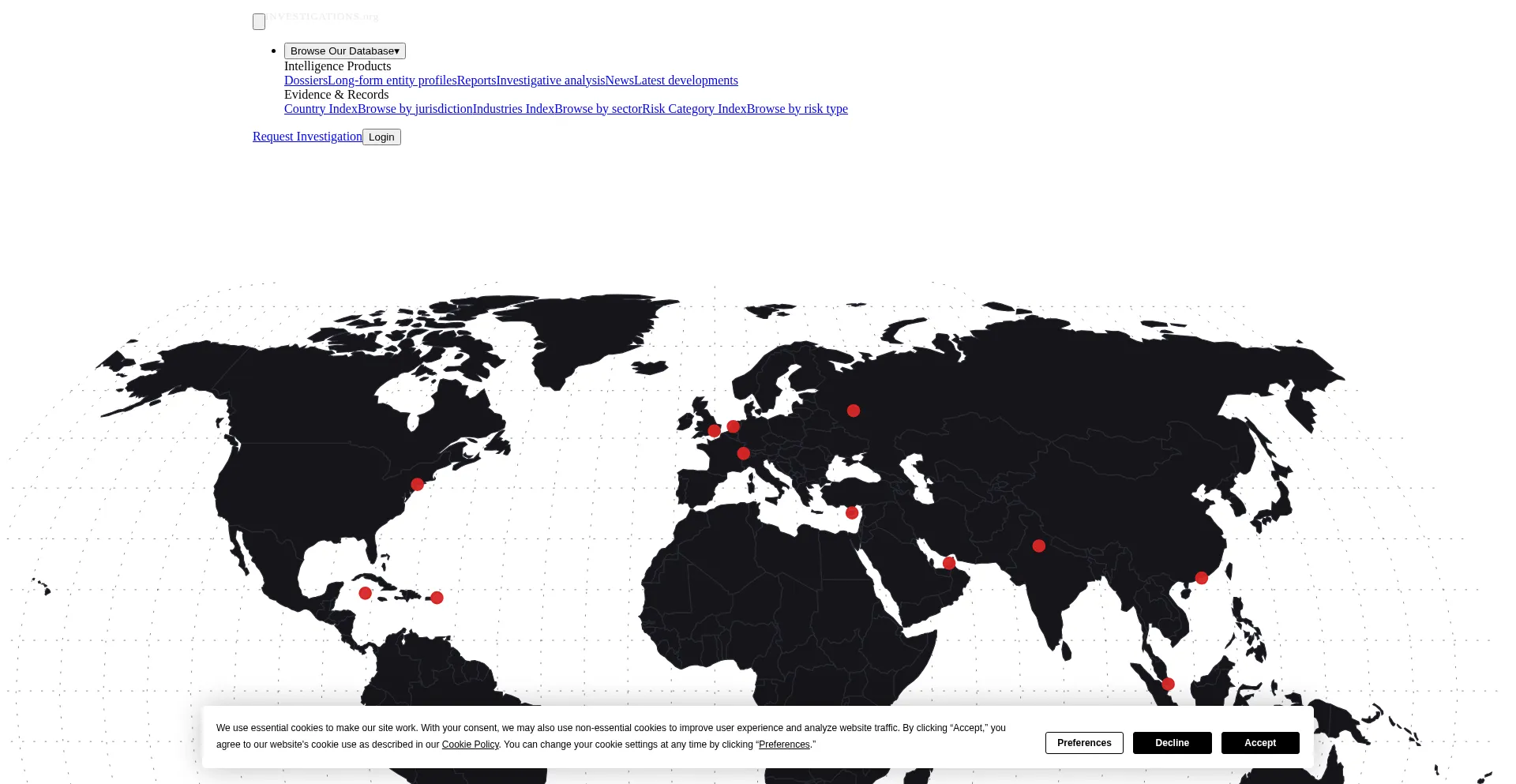Open Industries Index browse by sector

coord(557,109)
